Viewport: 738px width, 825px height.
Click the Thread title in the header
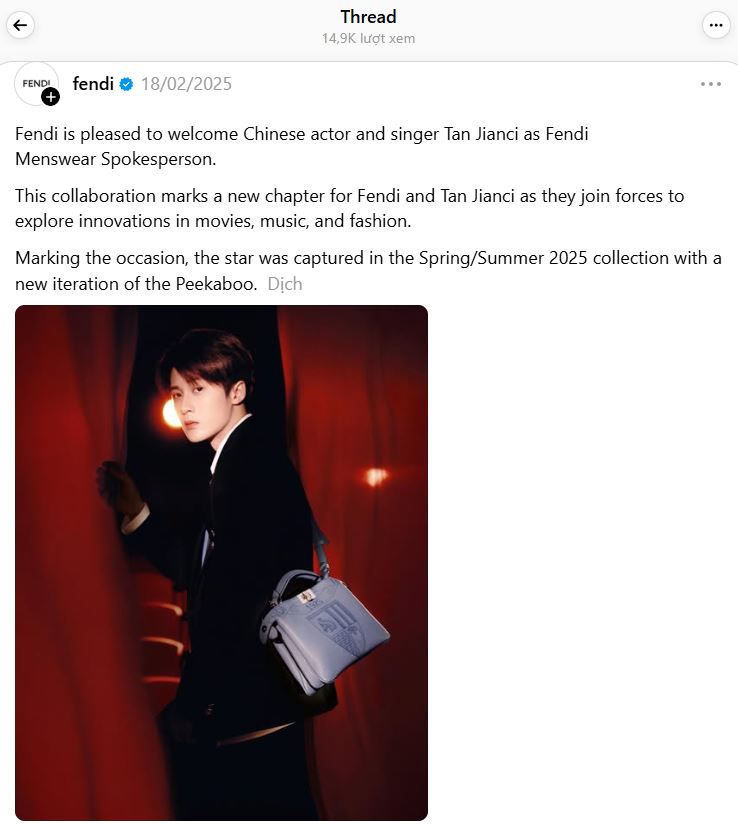coord(368,17)
